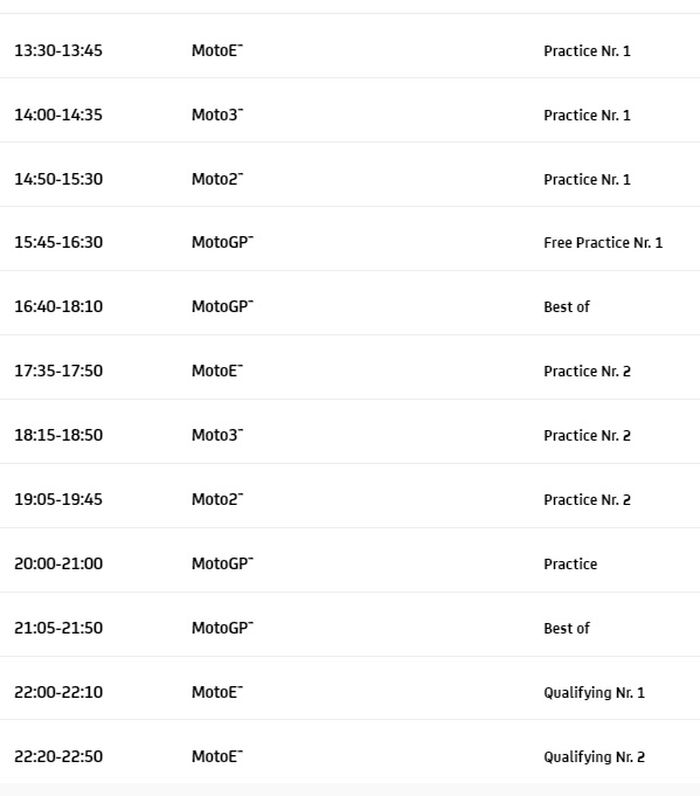Open Best of at 16:40-18:10

coord(566,307)
